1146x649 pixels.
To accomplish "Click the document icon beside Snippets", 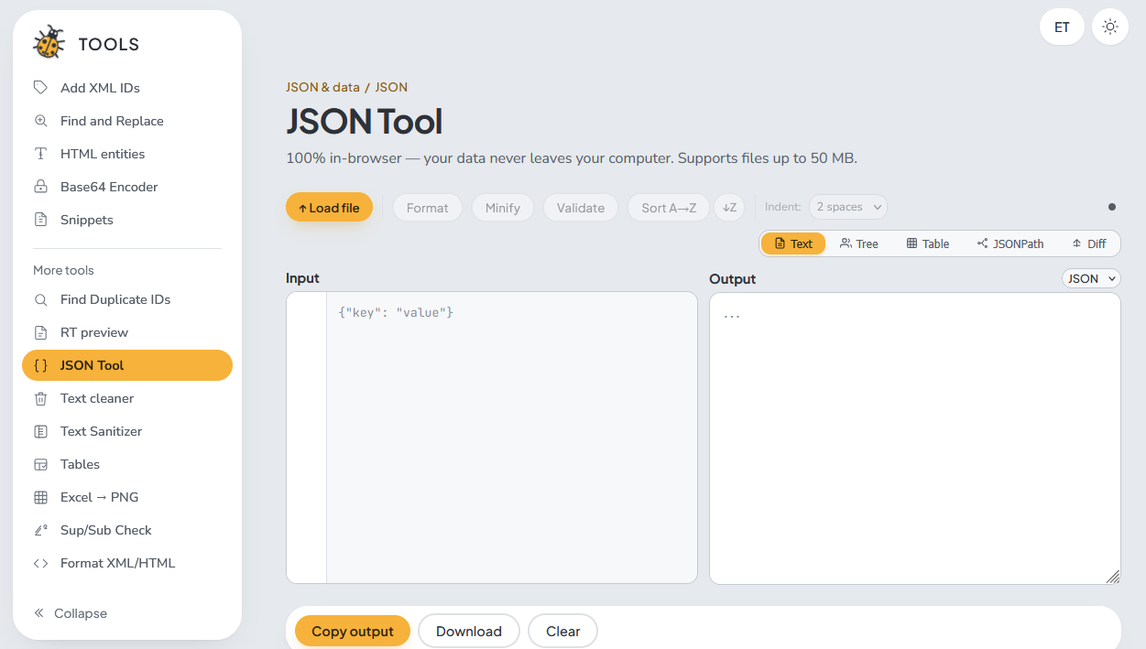I will pos(41,219).
